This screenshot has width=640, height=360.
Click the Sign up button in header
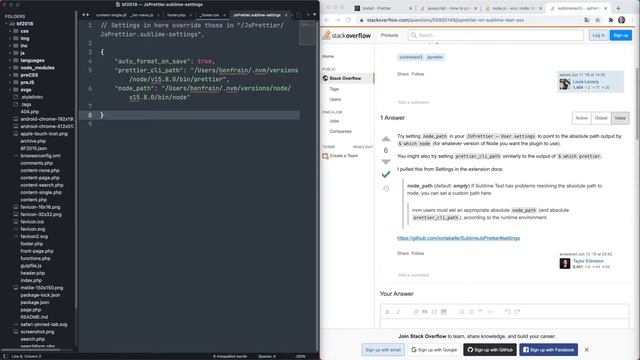tap(620, 36)
